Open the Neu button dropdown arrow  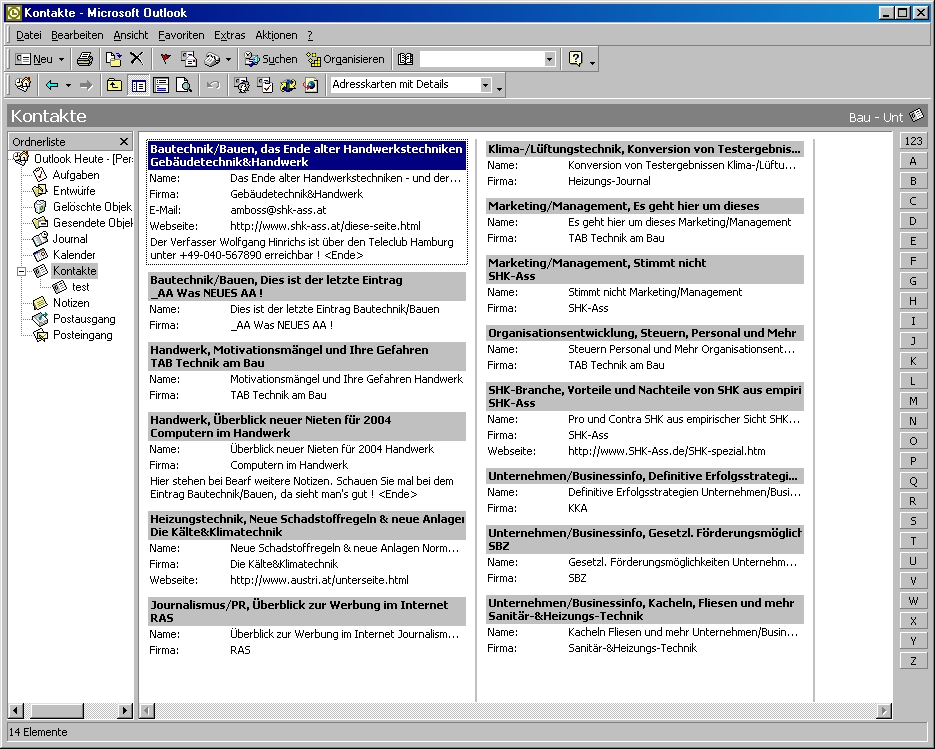click(62, 59)
